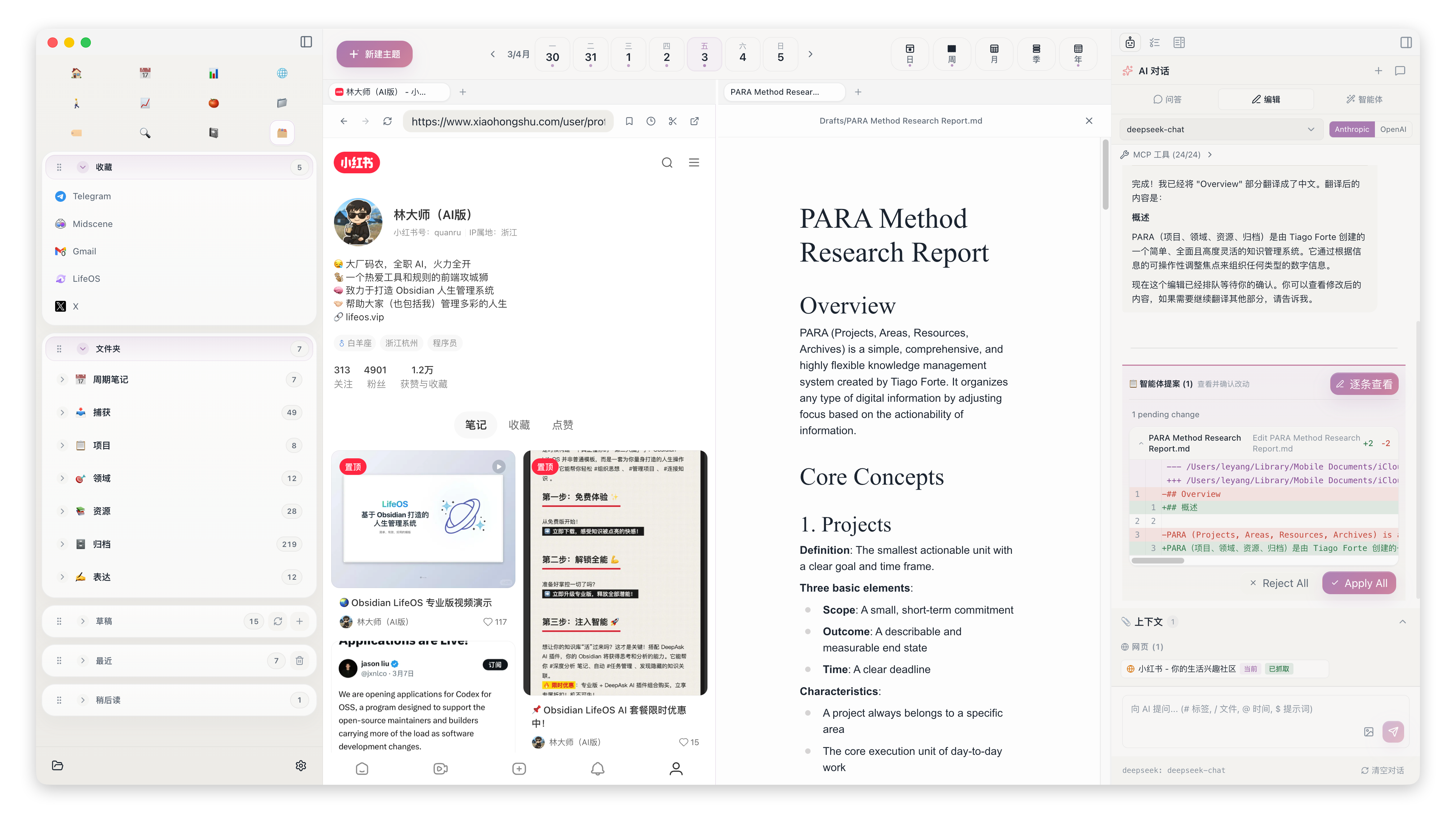Click the trash icon beside 最近

click(x=300, y=660)
